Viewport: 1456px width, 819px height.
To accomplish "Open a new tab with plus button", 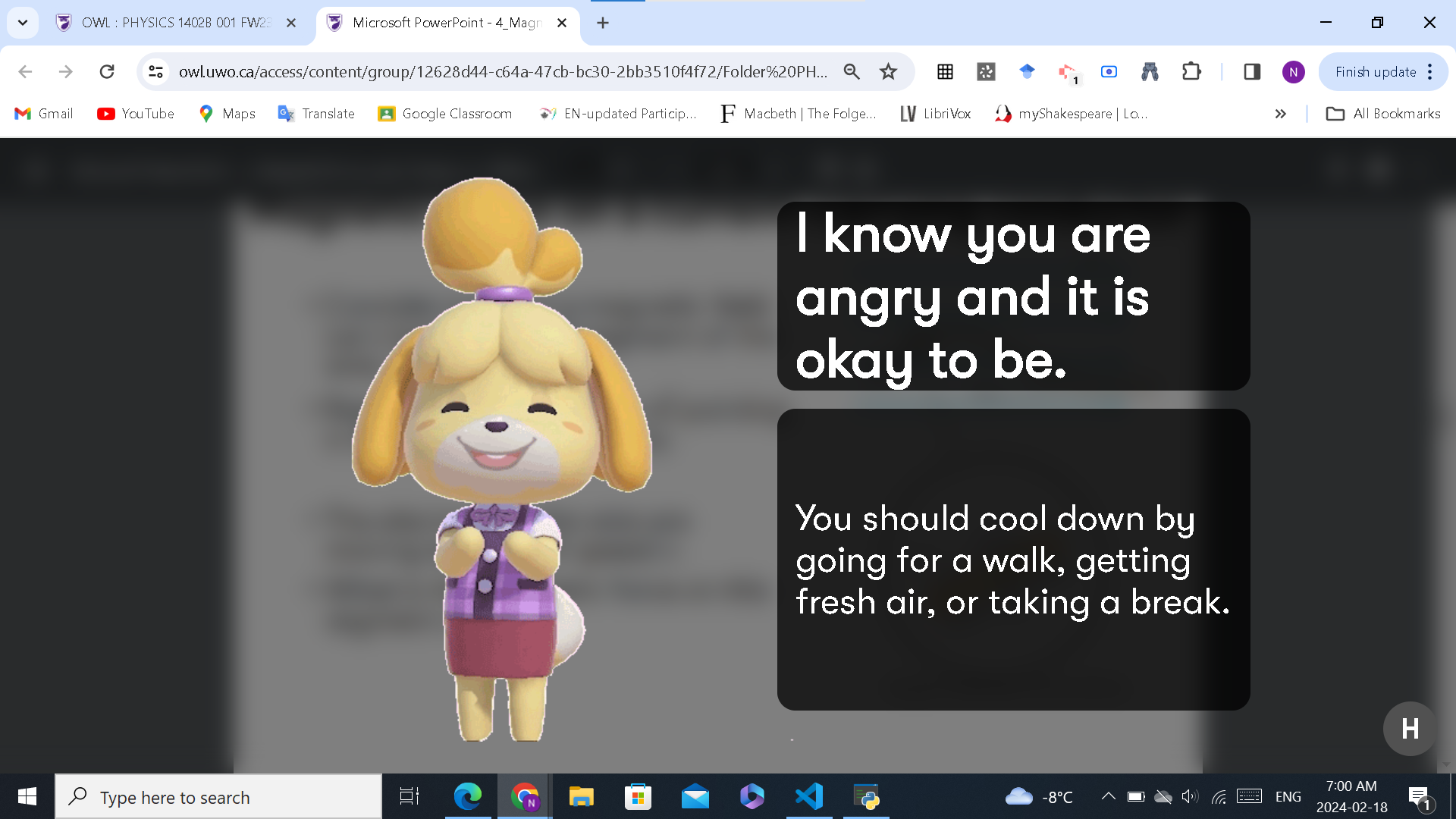I will click(603, 23).
